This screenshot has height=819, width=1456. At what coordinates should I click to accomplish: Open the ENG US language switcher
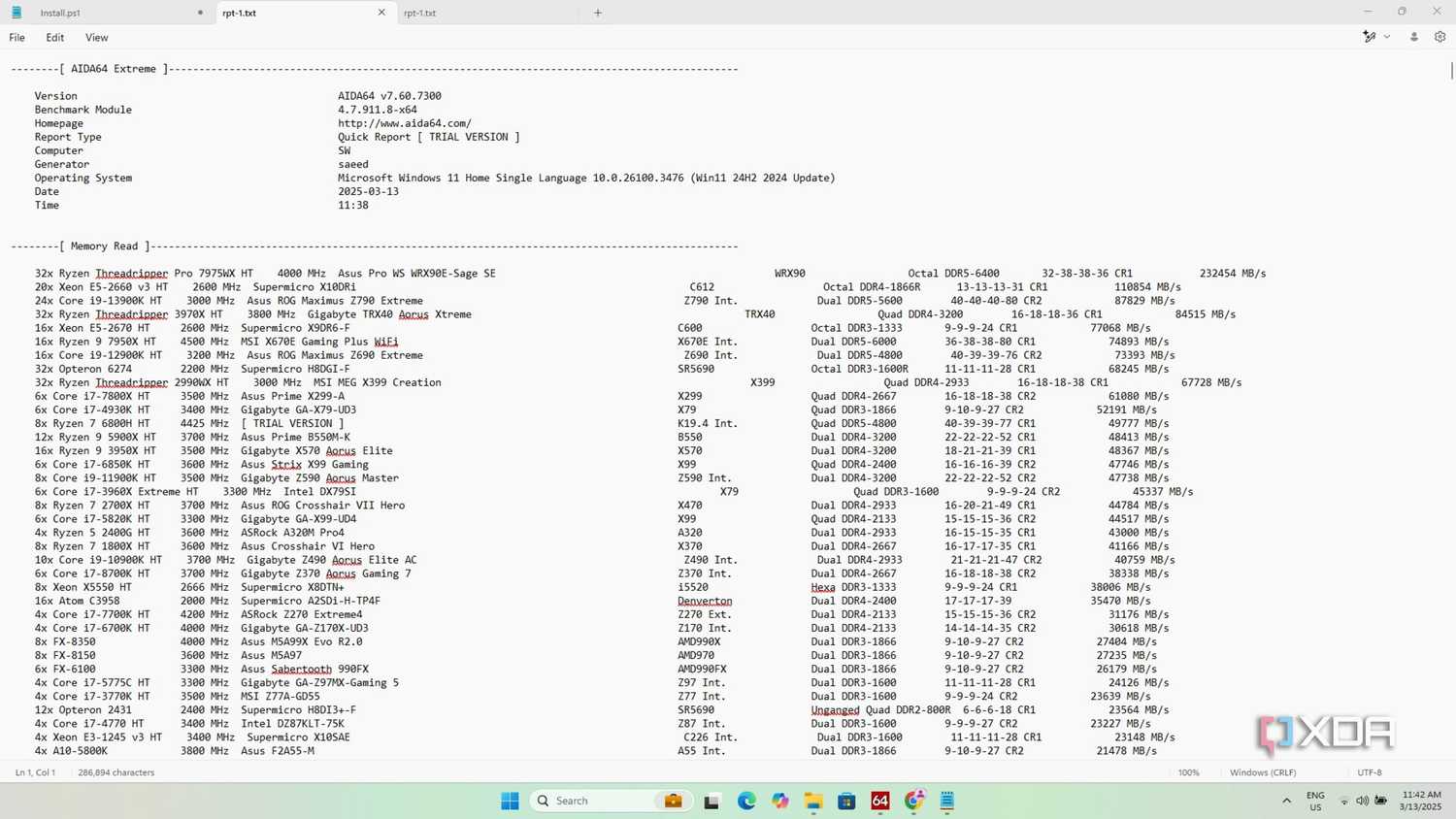coord(1315,801)
